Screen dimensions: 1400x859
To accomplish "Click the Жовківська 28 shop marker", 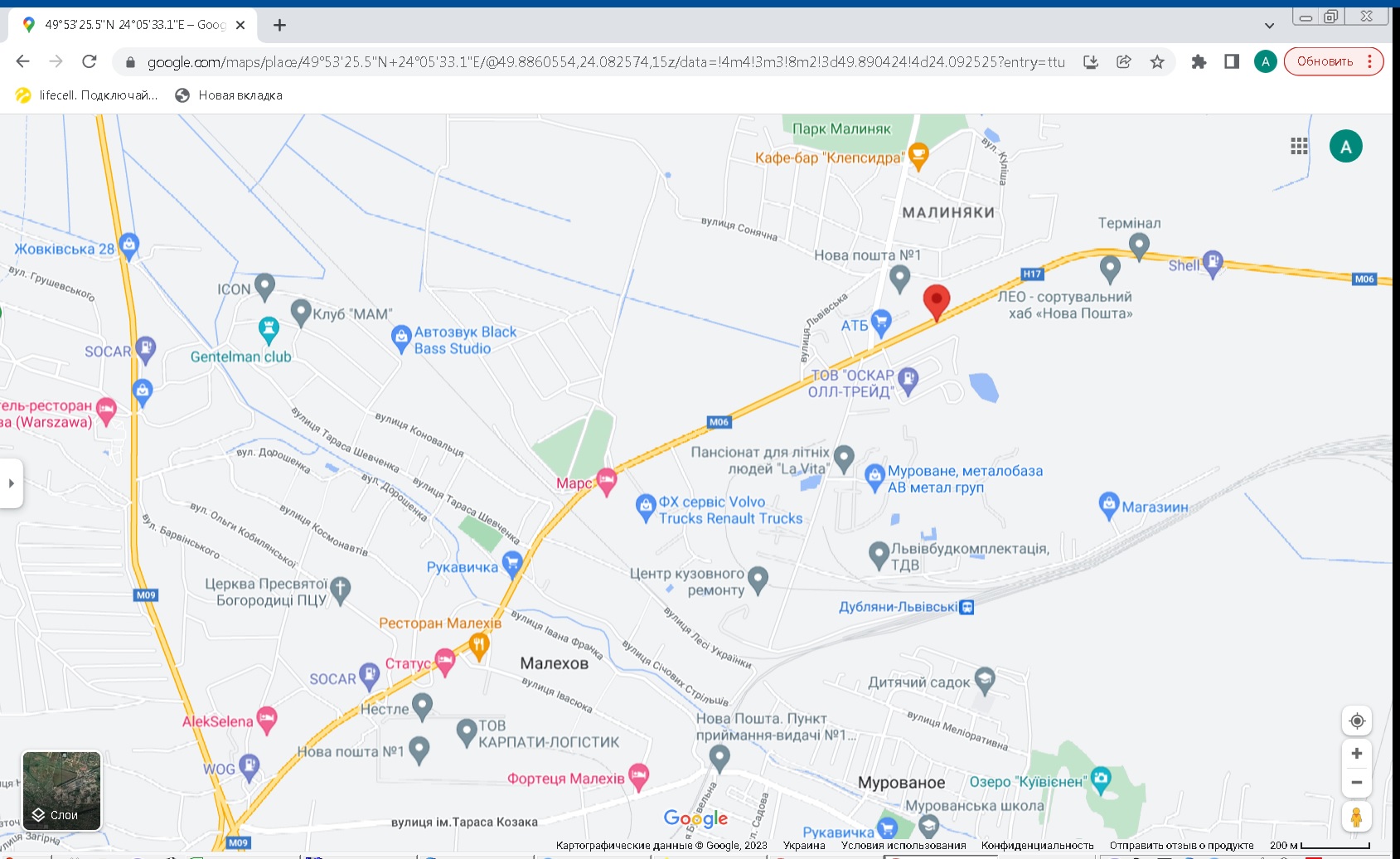I will (128, 245).
